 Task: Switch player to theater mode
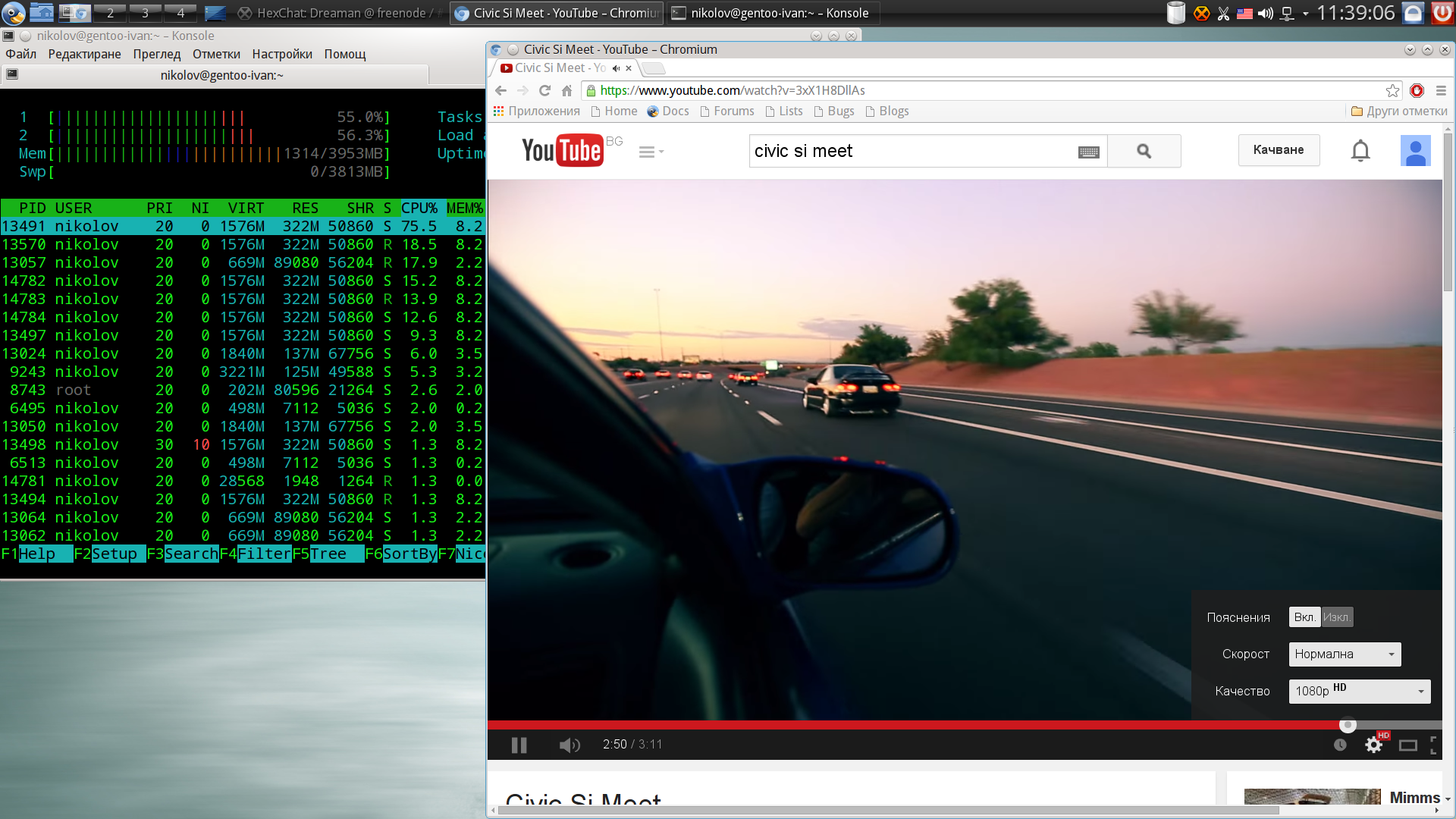pyautogui.click(x=1408, y=745)
